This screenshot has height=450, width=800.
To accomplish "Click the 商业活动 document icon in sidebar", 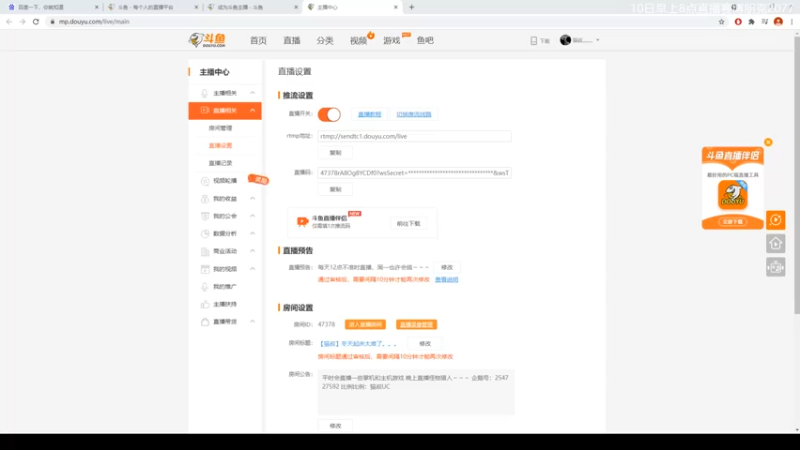I will click(205, 251).
